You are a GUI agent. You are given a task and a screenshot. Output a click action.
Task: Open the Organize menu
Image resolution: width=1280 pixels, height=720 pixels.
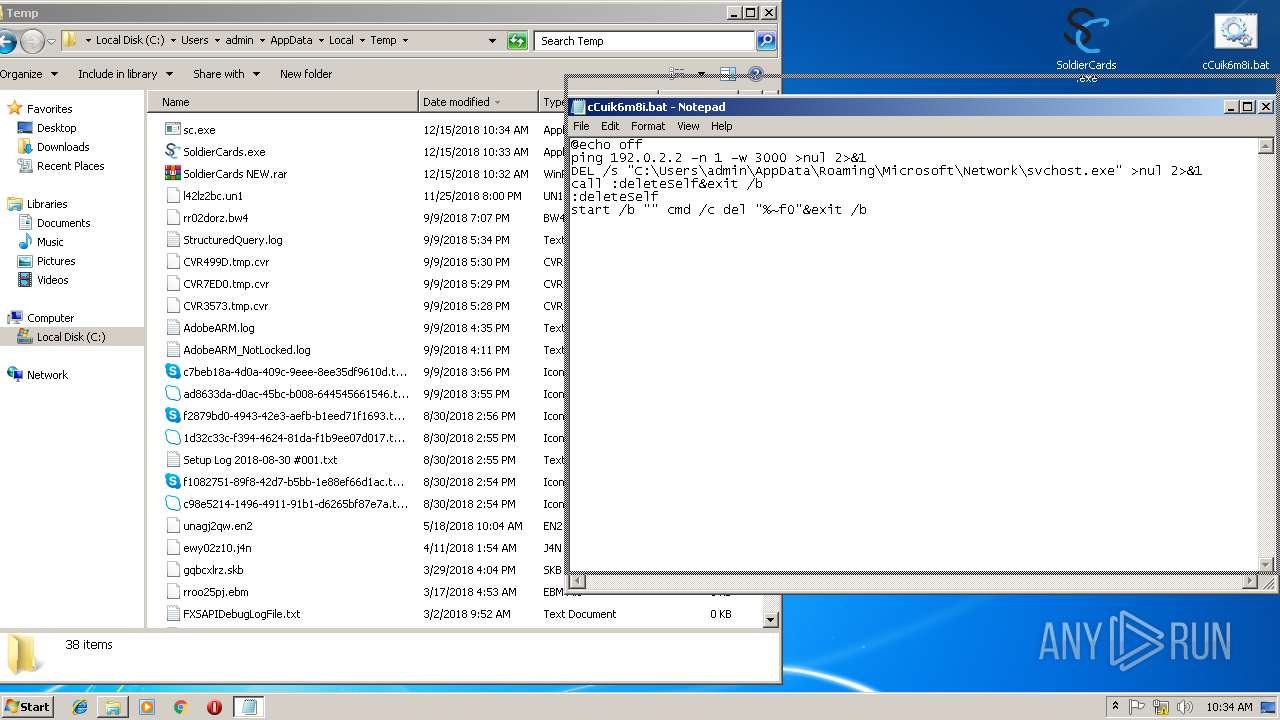click(x=27, y=74)
